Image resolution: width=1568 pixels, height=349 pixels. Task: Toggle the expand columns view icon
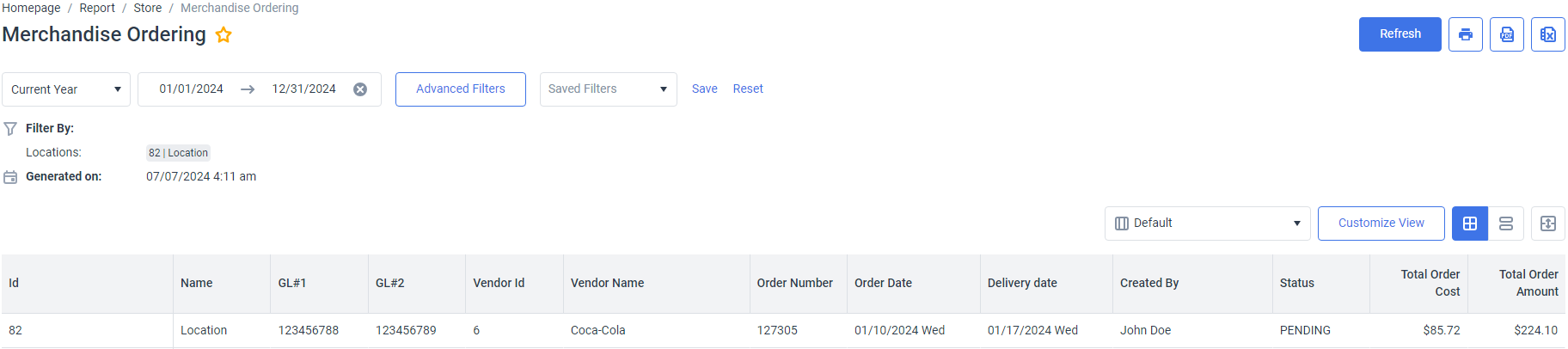click(x=1547, y=223)
